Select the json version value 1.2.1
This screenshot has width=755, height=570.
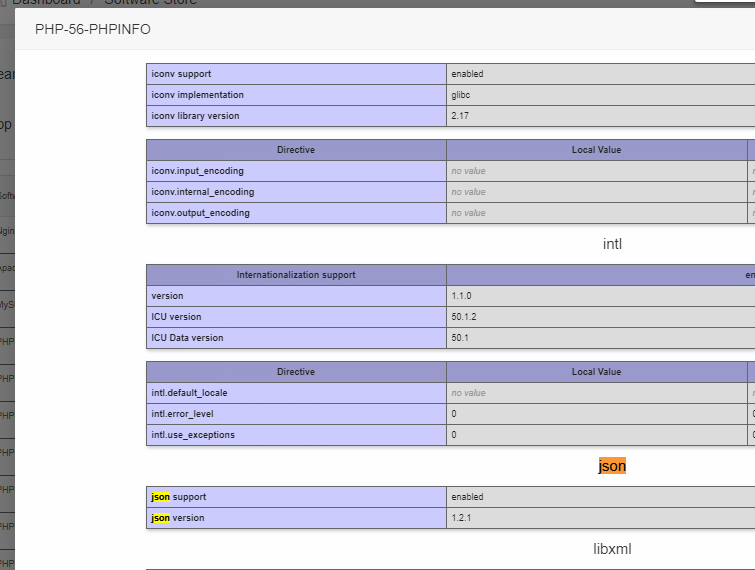point(463,518)
